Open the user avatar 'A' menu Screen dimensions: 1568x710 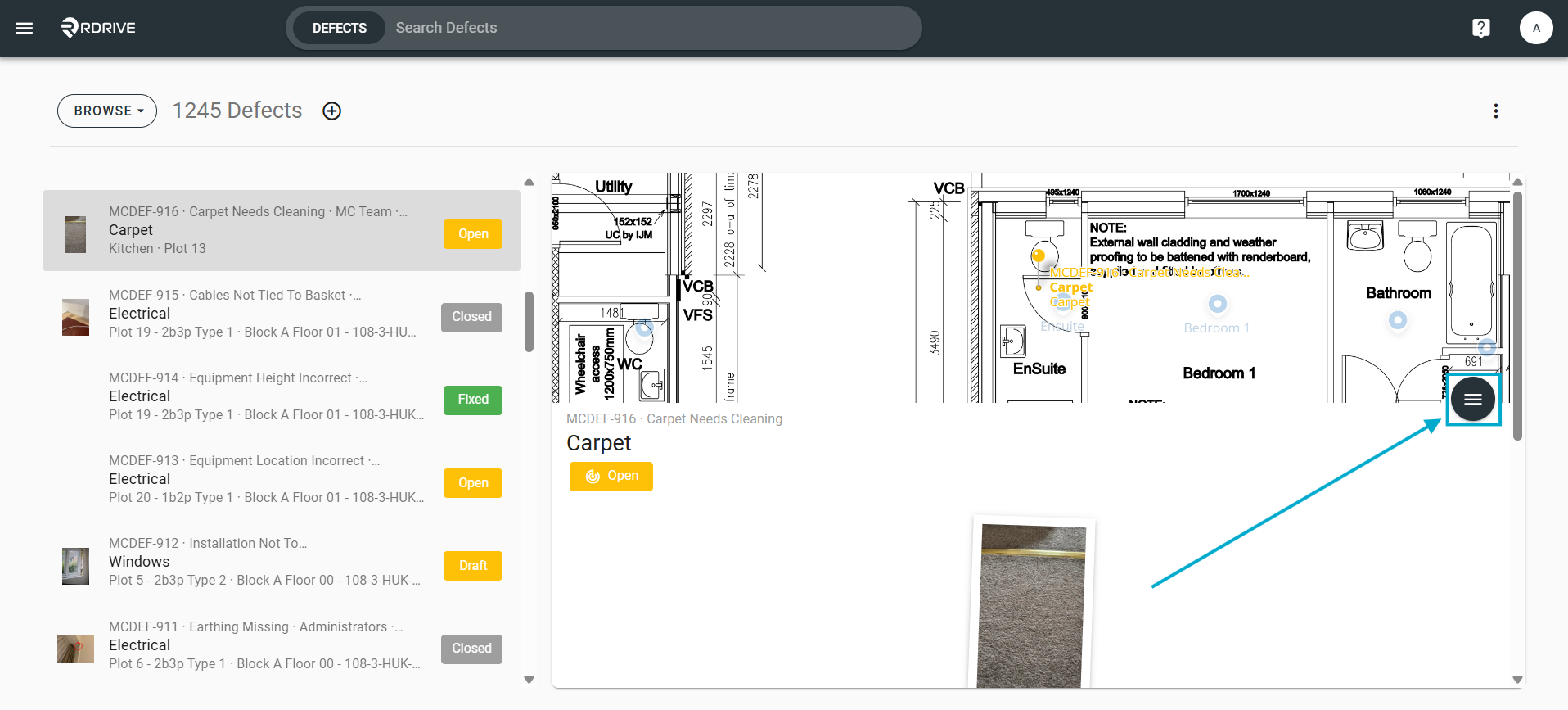[1536, 28]
